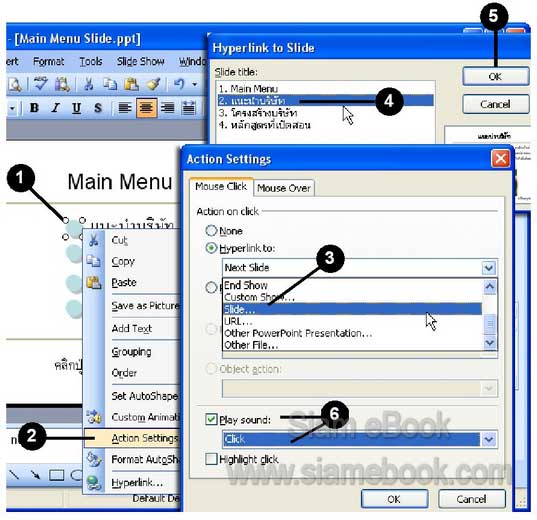Toggle Underline formatting button

click(76, 108)
